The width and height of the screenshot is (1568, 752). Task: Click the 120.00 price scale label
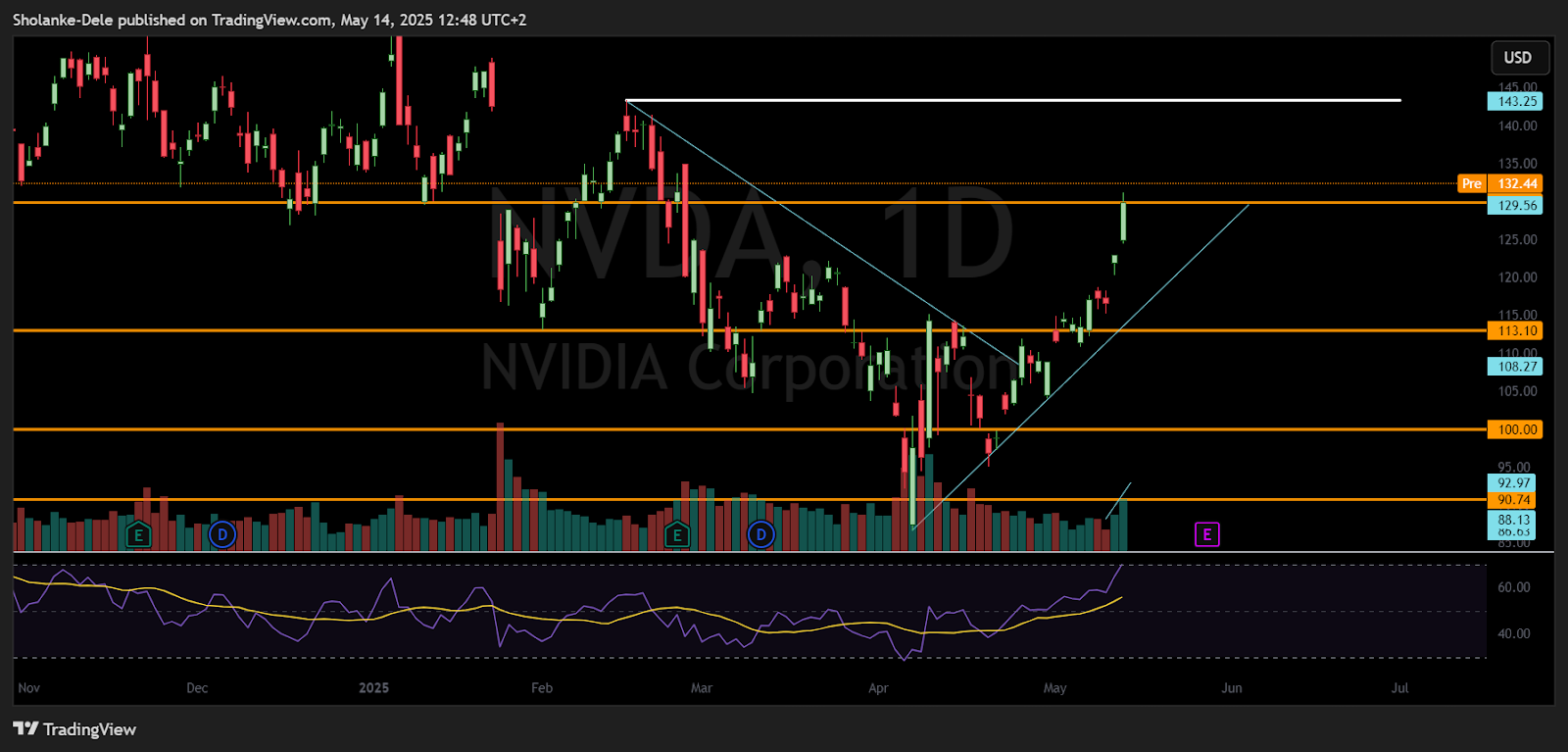click(1517, 277)
